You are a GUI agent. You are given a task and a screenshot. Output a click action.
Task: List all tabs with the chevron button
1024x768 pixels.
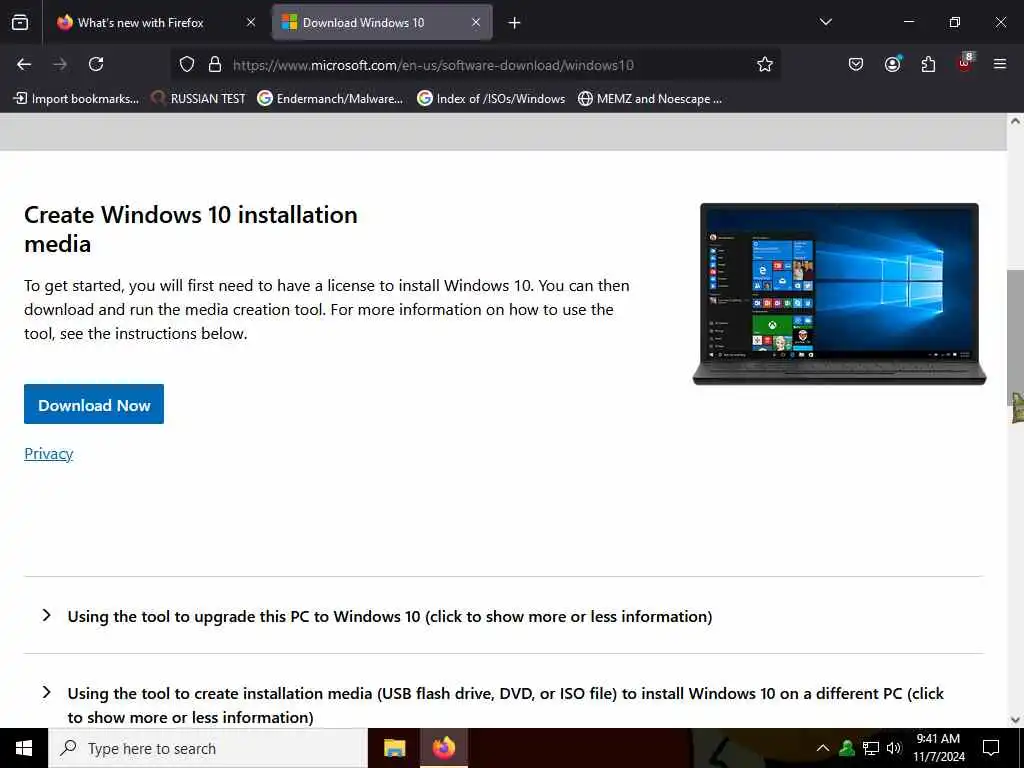coord(825,22)
